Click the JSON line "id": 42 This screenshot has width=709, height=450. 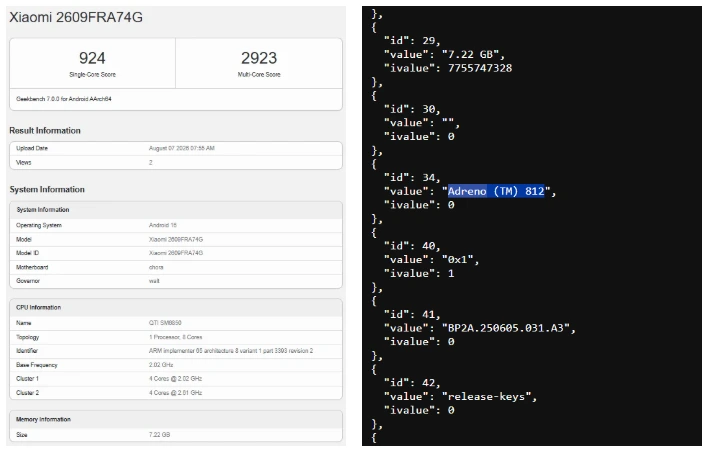412,383
